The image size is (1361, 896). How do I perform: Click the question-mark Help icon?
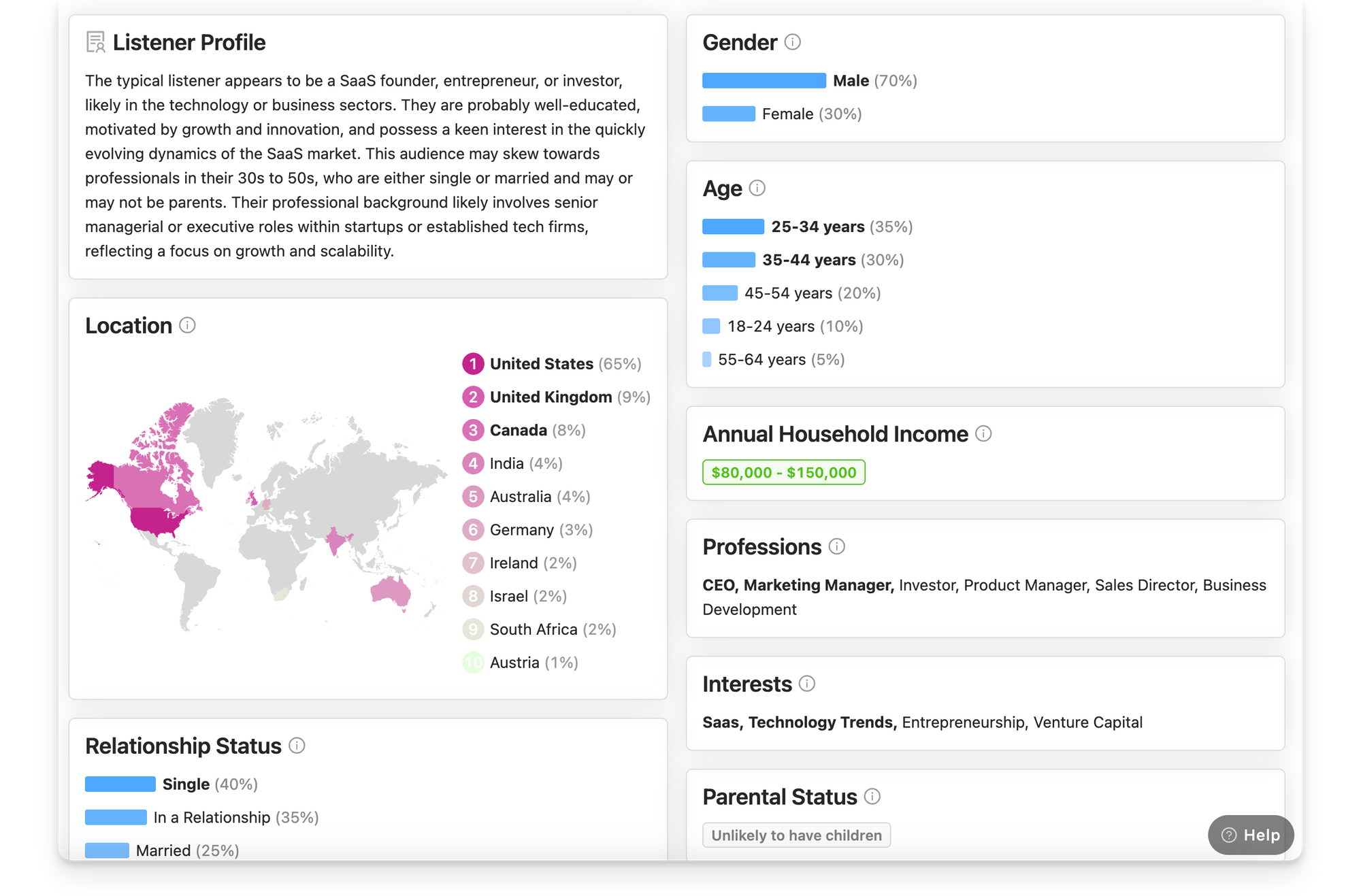tap(1228, 835)
